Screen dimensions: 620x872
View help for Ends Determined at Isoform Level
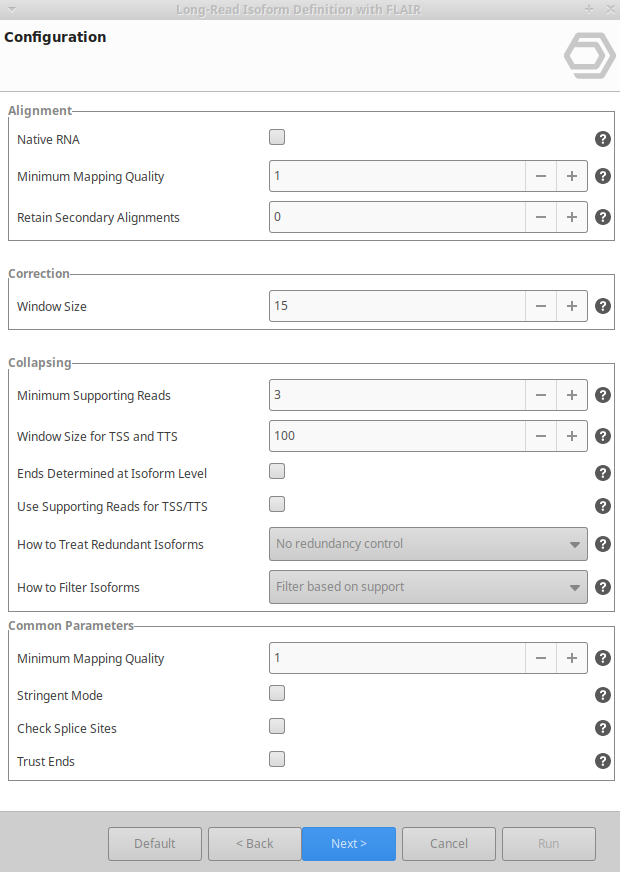pos(603,473)
